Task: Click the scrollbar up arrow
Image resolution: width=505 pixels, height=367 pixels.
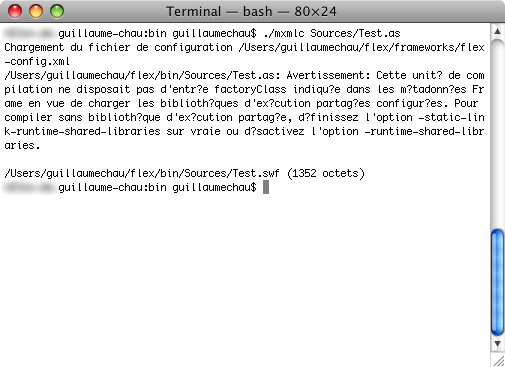Action: point(497,31)
